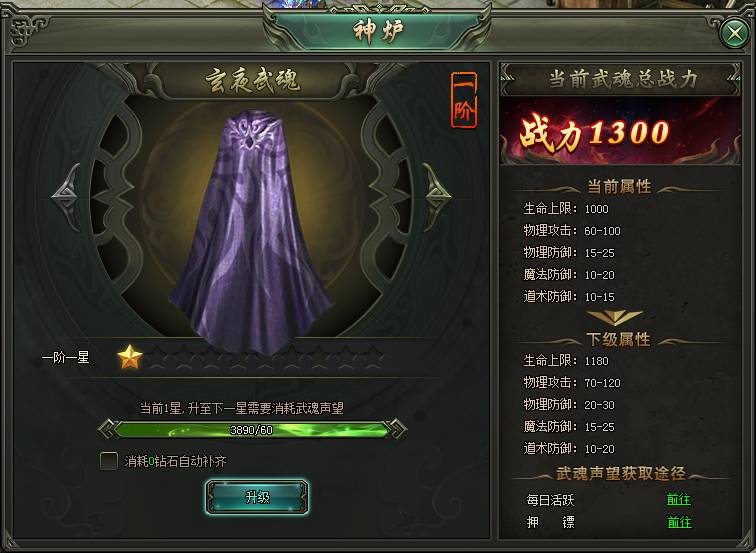Click the purple cloak image

pos(251,230)
